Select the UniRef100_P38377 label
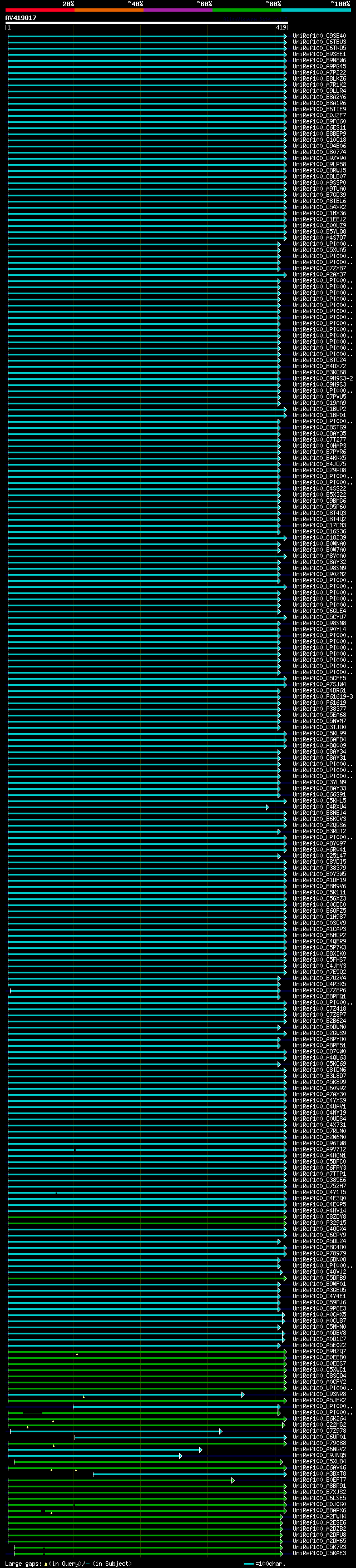 coord(319,709)
